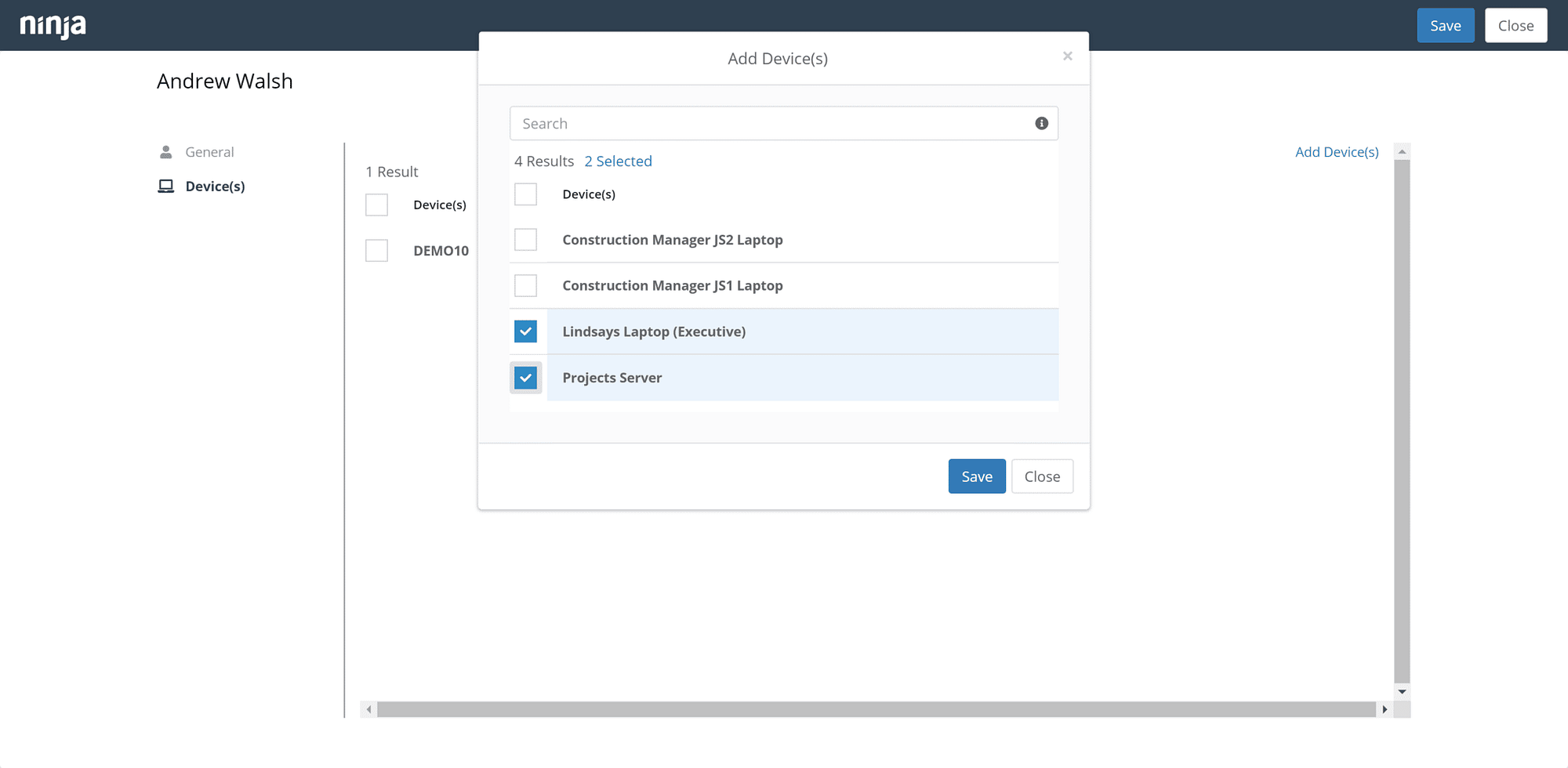Click the Ninja logo in the header
1568x768 pixels.
53,24
